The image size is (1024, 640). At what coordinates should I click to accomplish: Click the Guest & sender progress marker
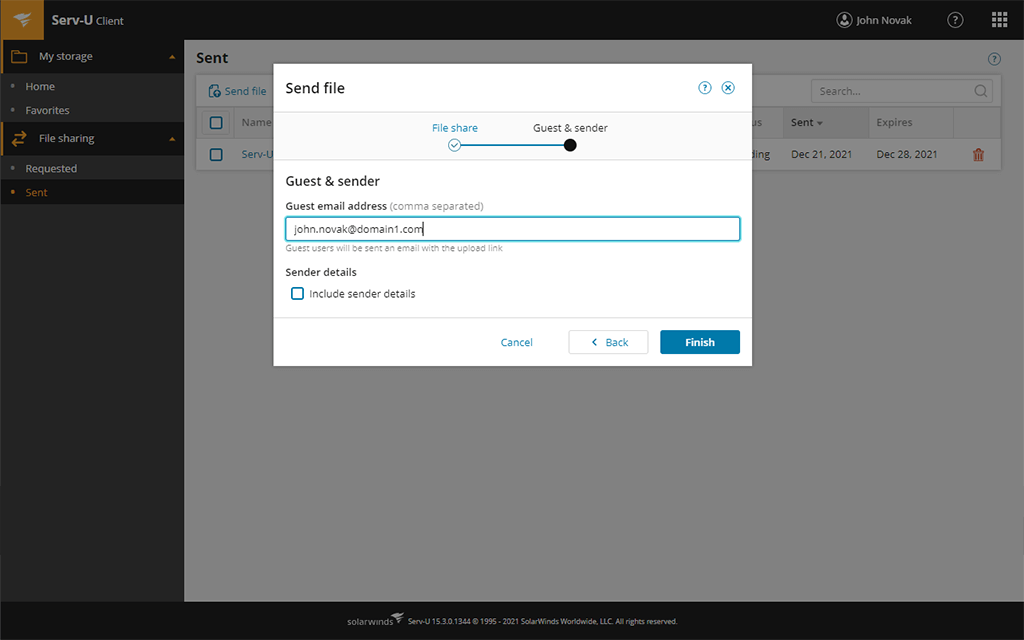coord(569,145)
